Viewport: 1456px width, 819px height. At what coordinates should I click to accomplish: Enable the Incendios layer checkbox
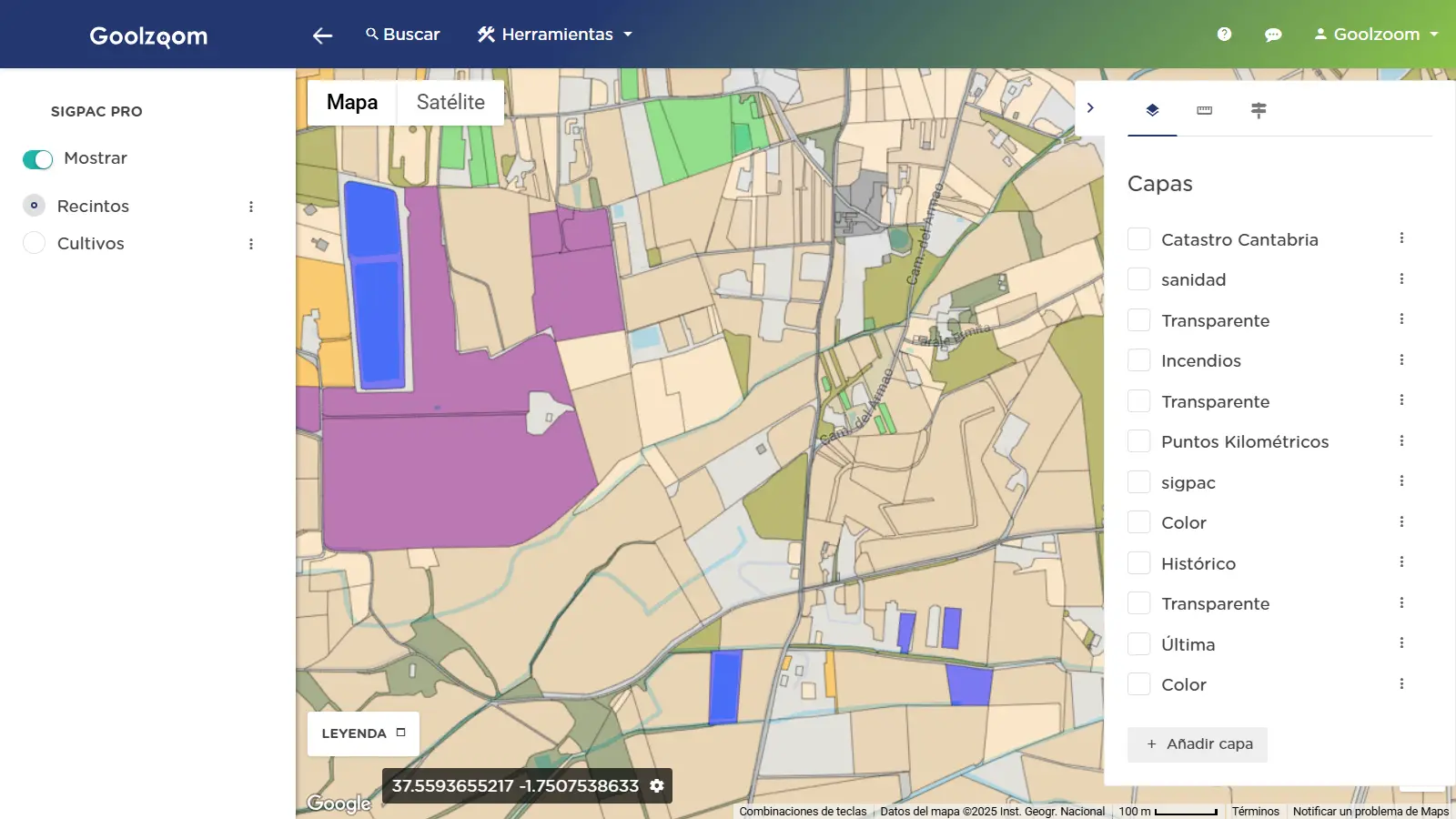click(1138, 360)
